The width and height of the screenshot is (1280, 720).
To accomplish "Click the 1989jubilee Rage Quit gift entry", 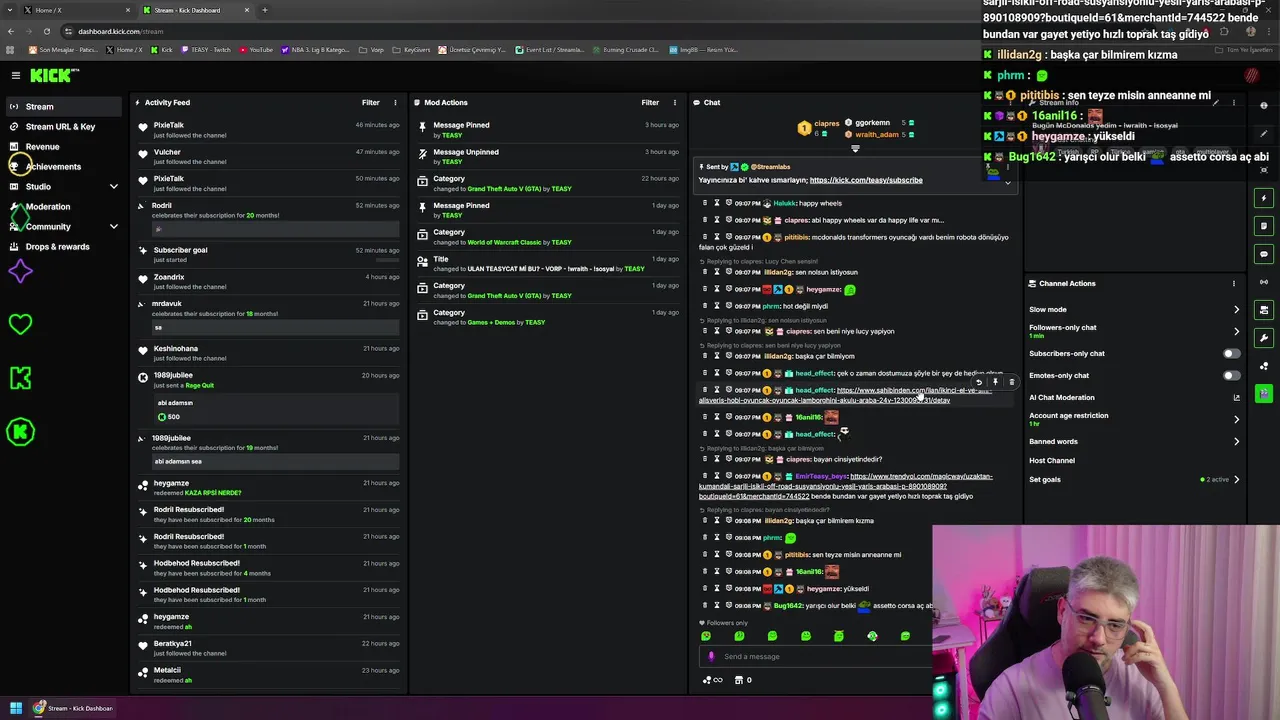I will point(270,397).
